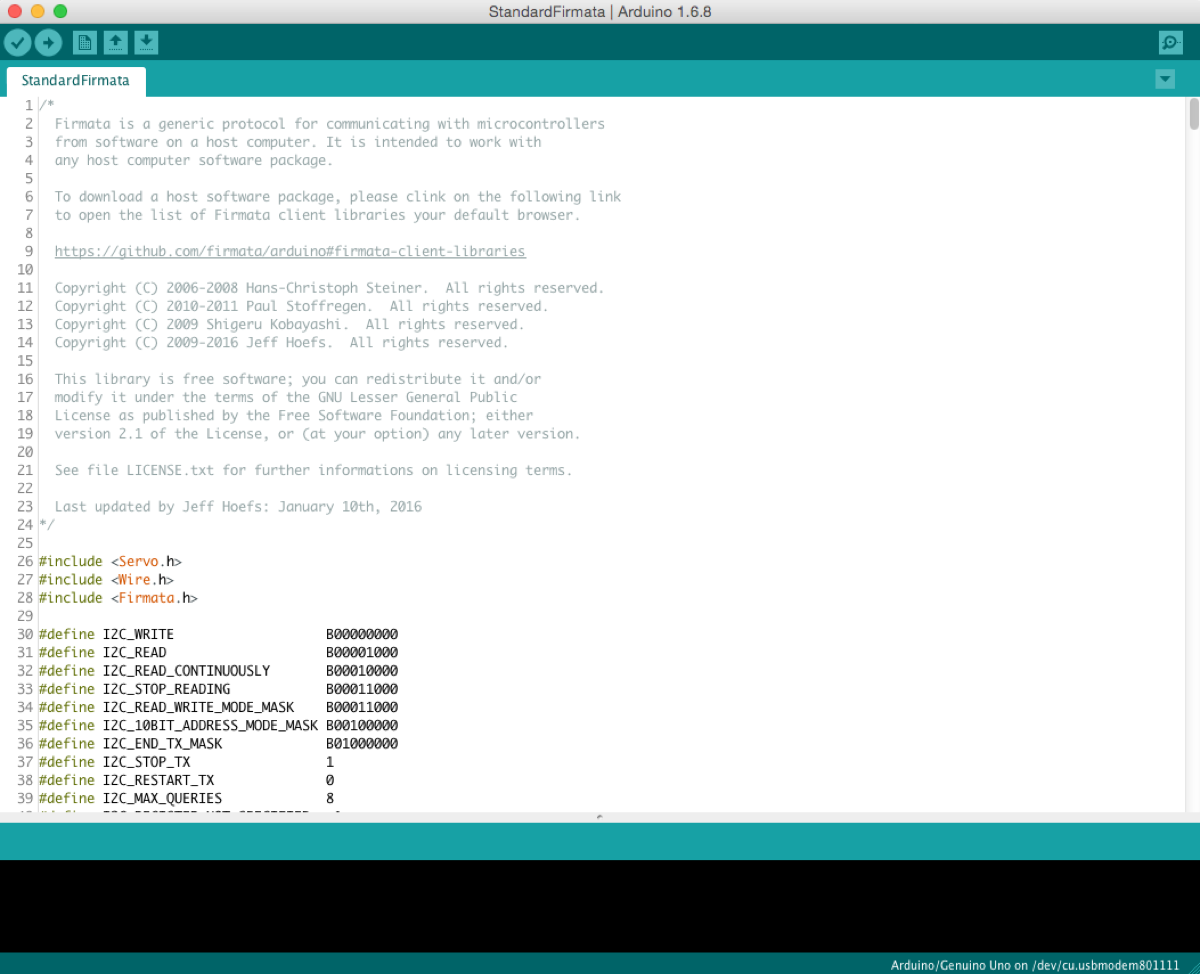Click the "#include <Firmata.h>" line
Viewport: 1200px width, 974px height.
118,597
